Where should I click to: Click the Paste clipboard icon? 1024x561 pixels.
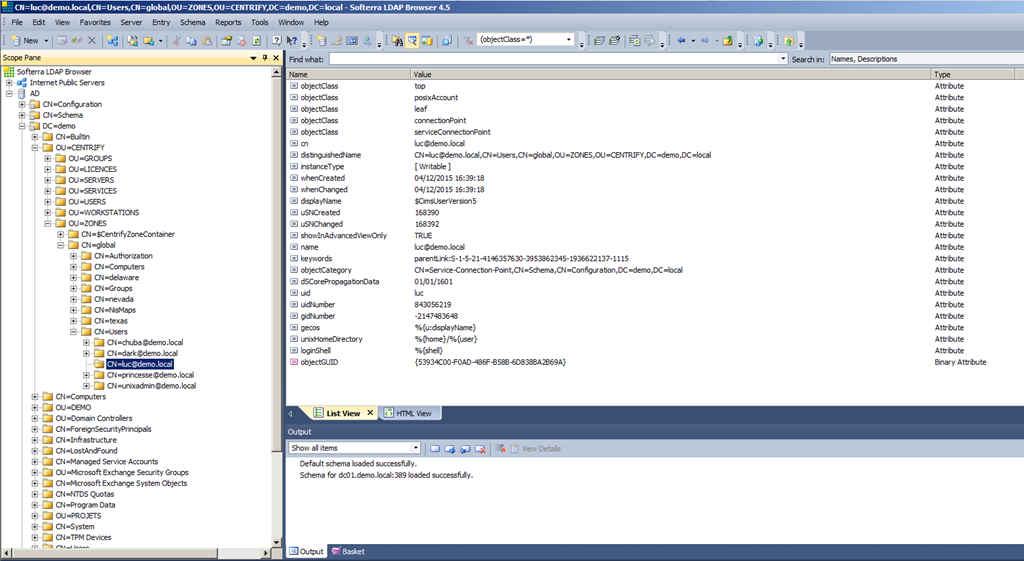click(206, 40)
